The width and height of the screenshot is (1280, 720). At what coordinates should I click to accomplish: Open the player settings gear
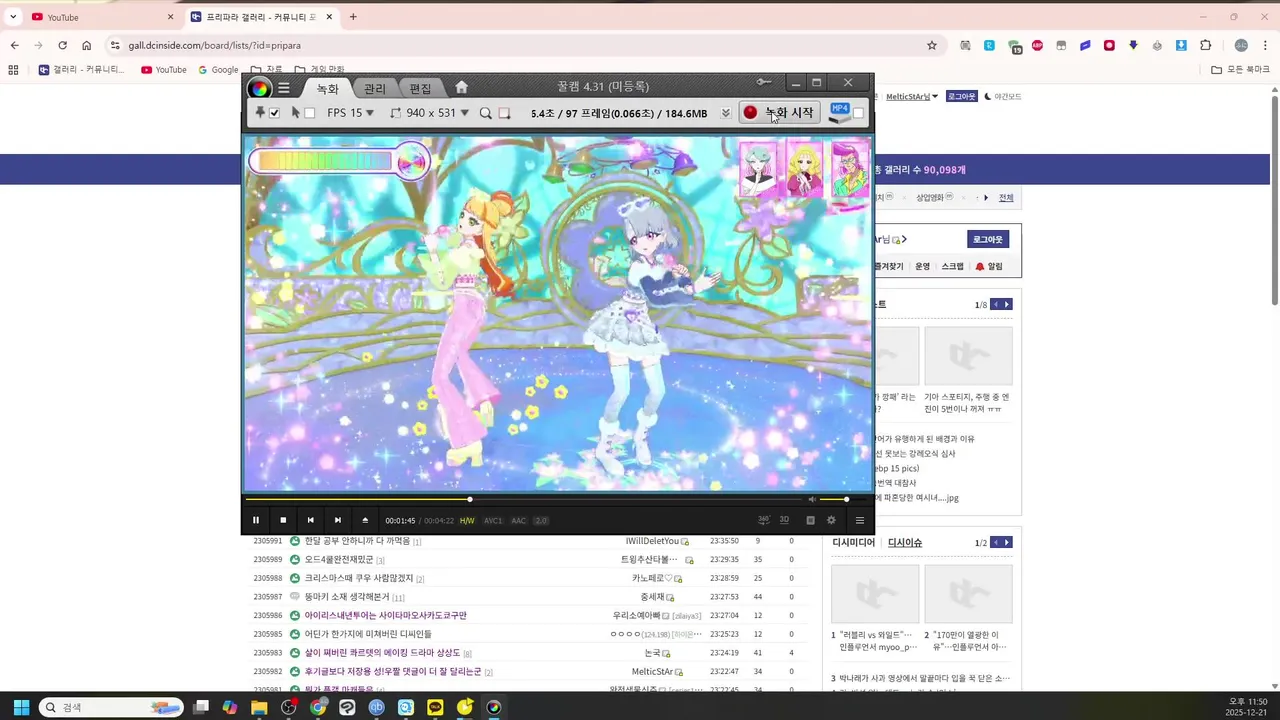(831, 520)
